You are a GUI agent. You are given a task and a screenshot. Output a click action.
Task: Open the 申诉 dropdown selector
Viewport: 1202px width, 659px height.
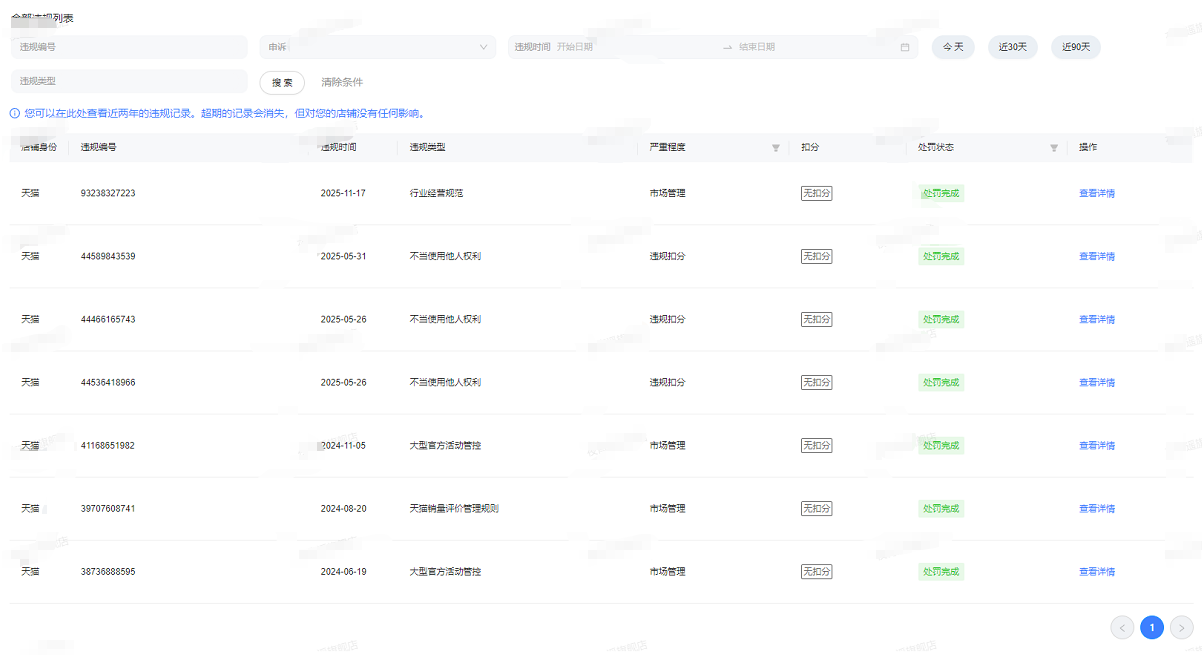377,47
